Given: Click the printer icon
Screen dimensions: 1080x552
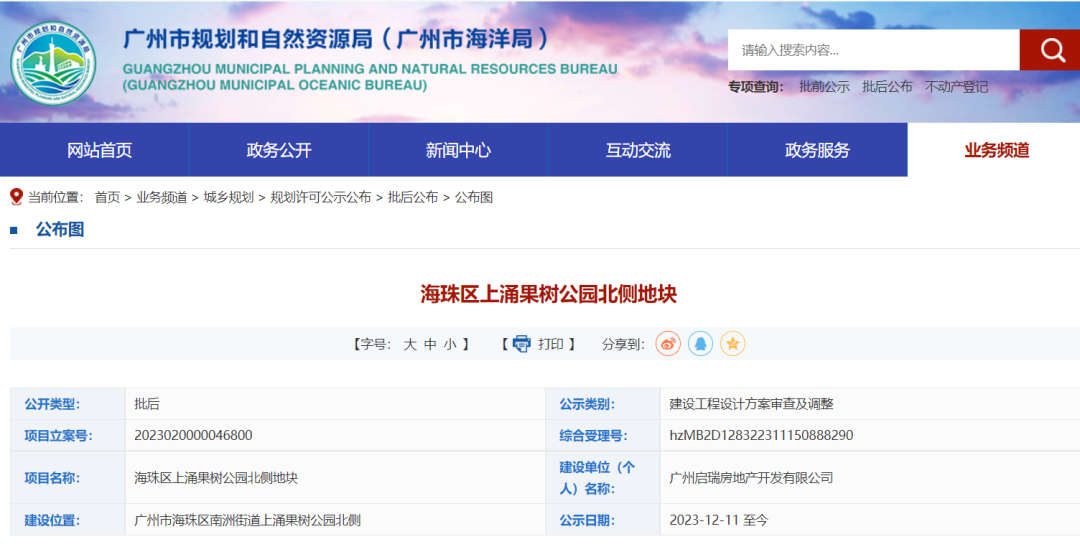Looking at the screenshot, I should click(x=521, y=344).
